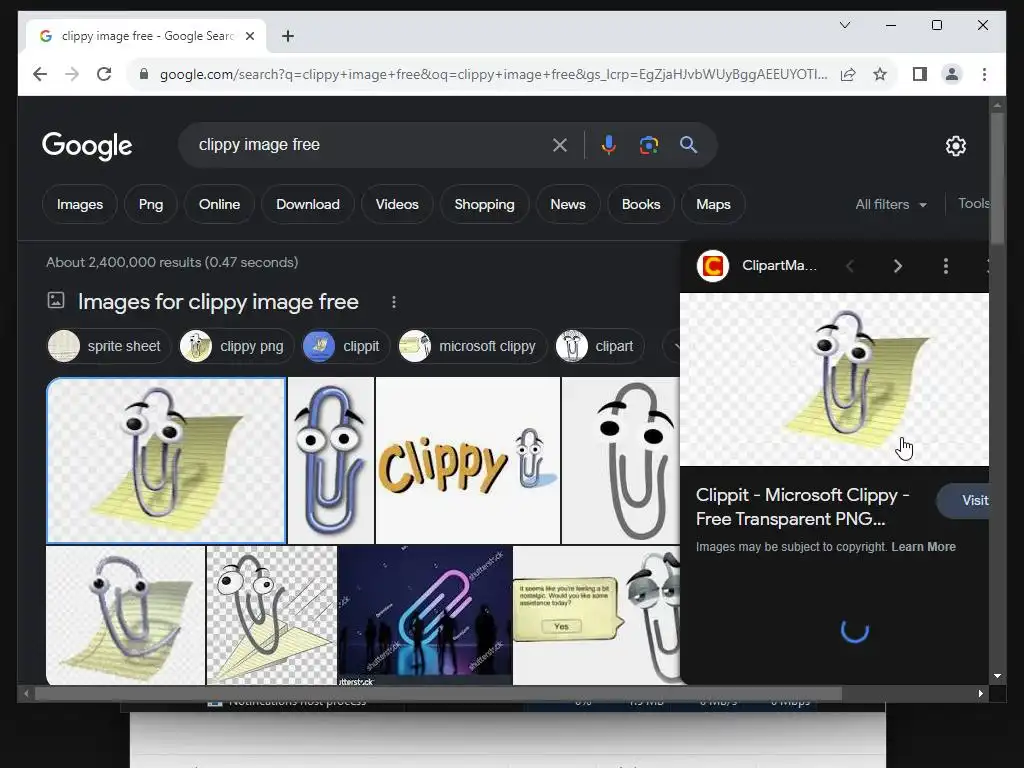Viewport: 1024px width, 768px height.
Task: Switch to the Books filter
Action: (641, 204)
